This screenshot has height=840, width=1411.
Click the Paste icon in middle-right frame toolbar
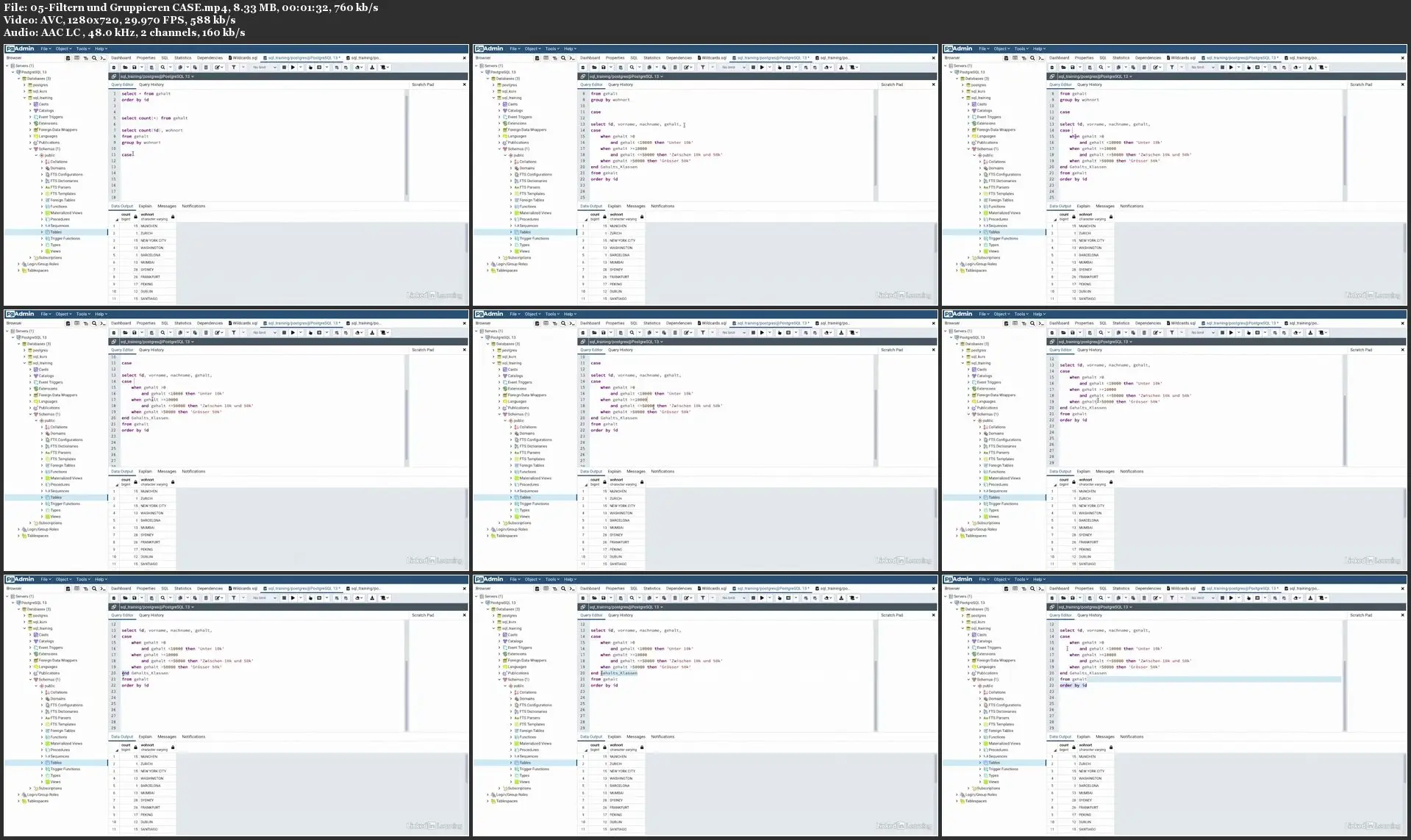(1134, 333)
